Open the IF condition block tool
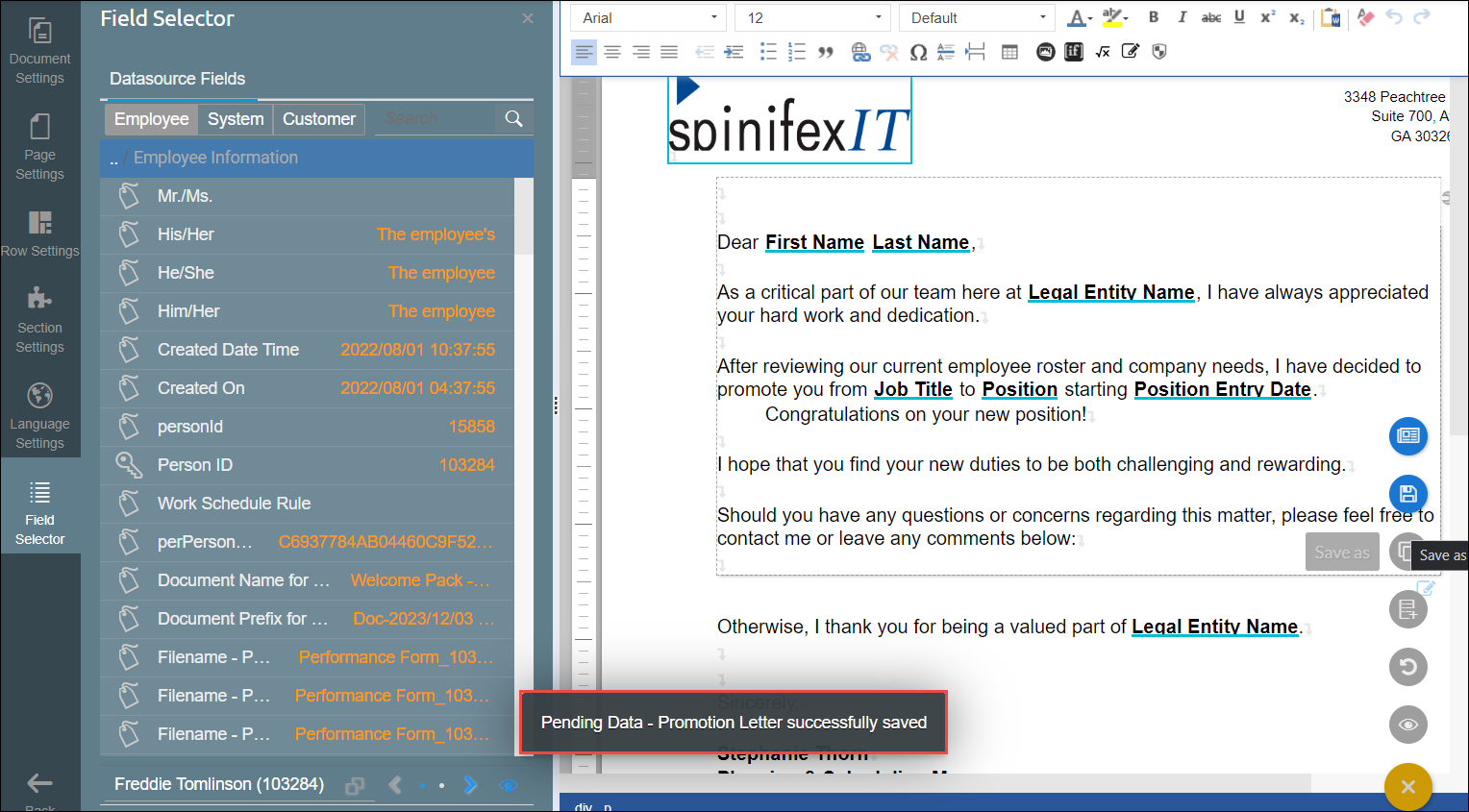The height and width of the screenshot is (812, 1469). tap(1074, 52)
